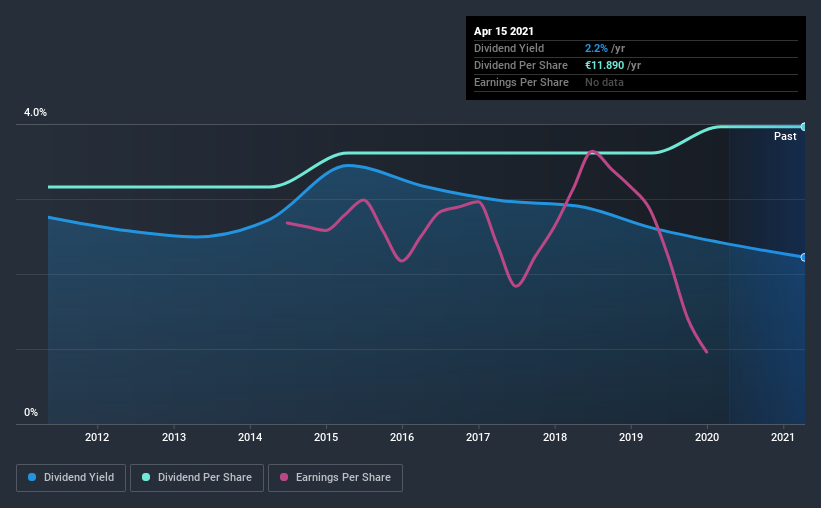The image size is (821, 508).
Task: Toggle the Dividend Yield legend button
Action: click(71, 478)
